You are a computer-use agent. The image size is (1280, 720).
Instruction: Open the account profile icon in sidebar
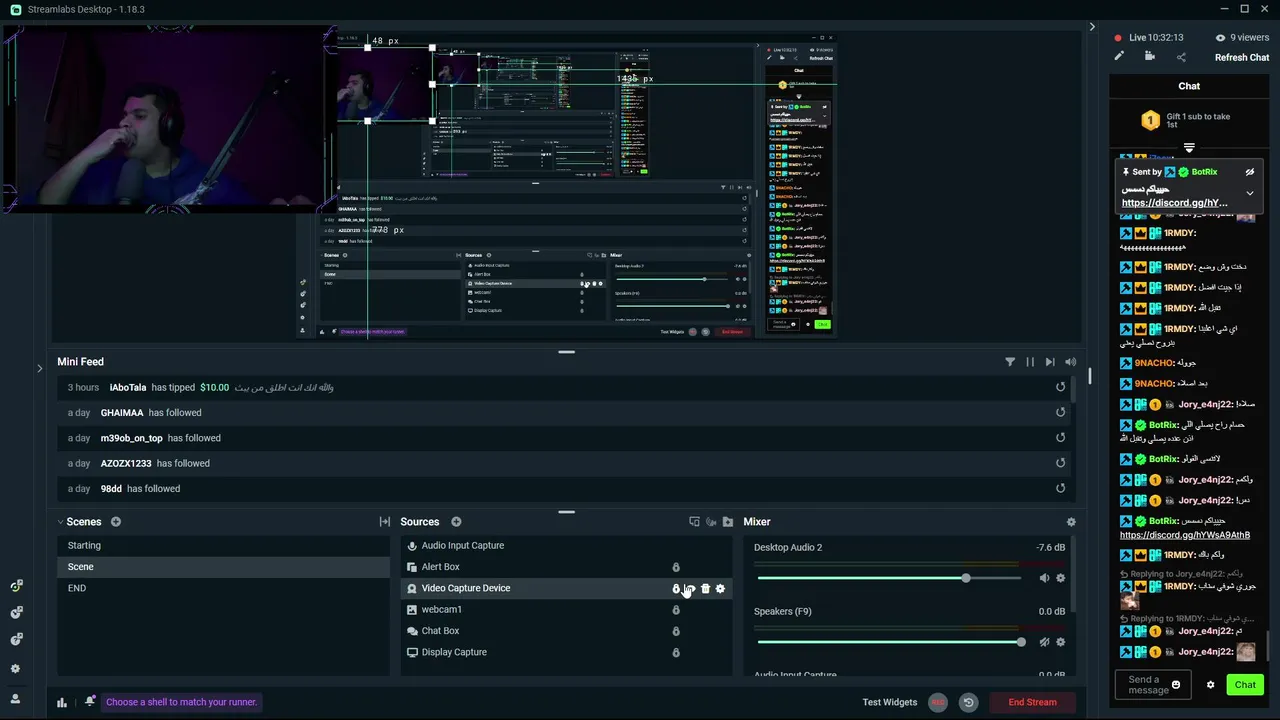(x=15, y=699)
